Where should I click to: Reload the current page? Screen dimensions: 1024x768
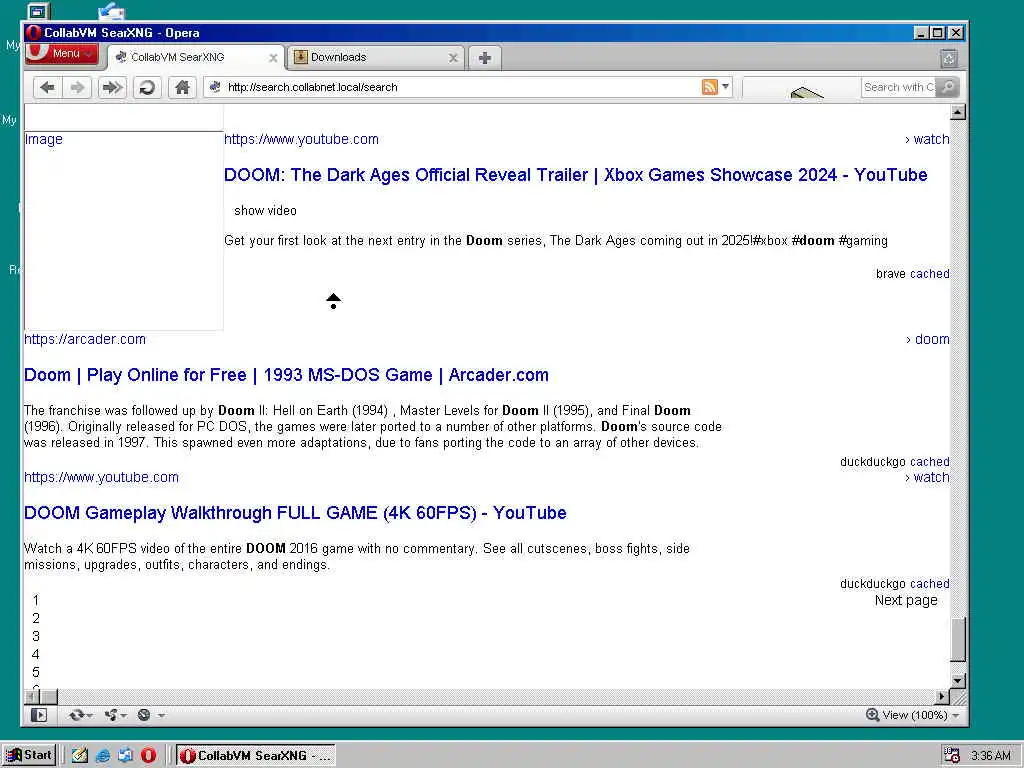click(x=147, y=87)
